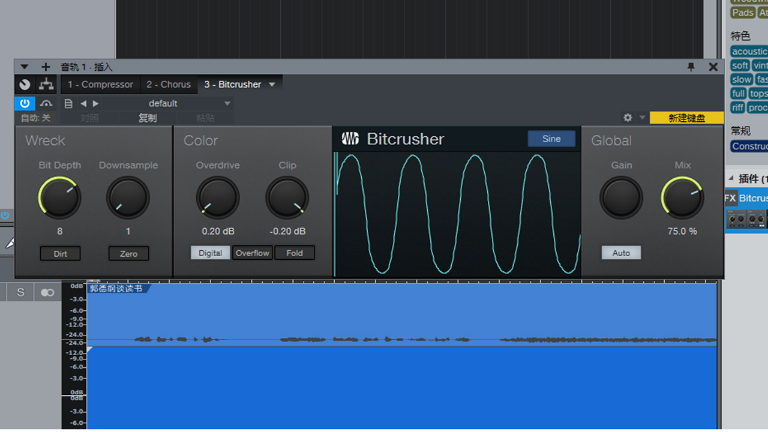
Task: Open the plugin window menu arrow
Action: [24, 67]
